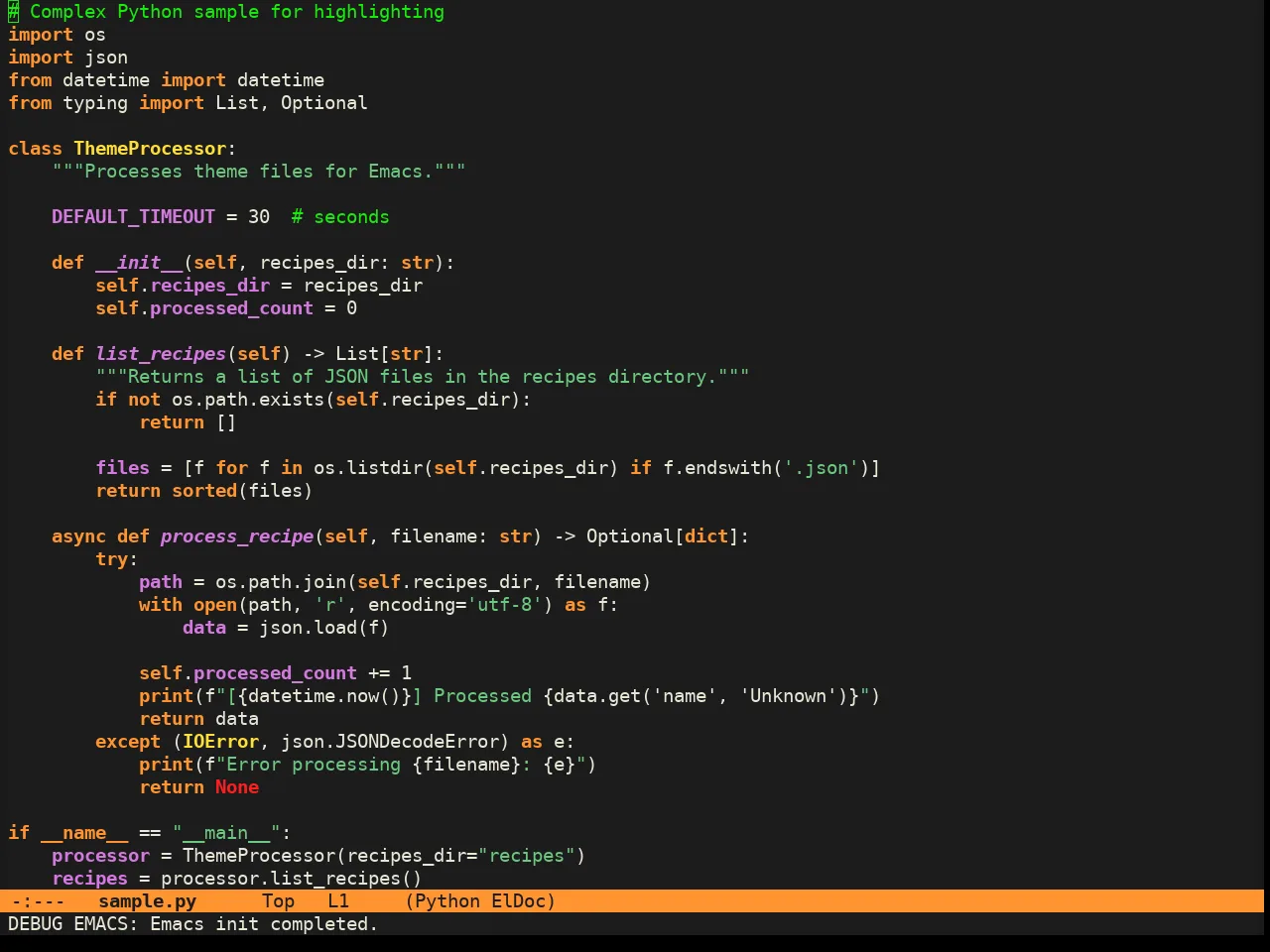Image resolution: width=1270 pixels, height=952 pixels.
Task: Click the '__main__' string literal
Action: click(x=226, y=833)
